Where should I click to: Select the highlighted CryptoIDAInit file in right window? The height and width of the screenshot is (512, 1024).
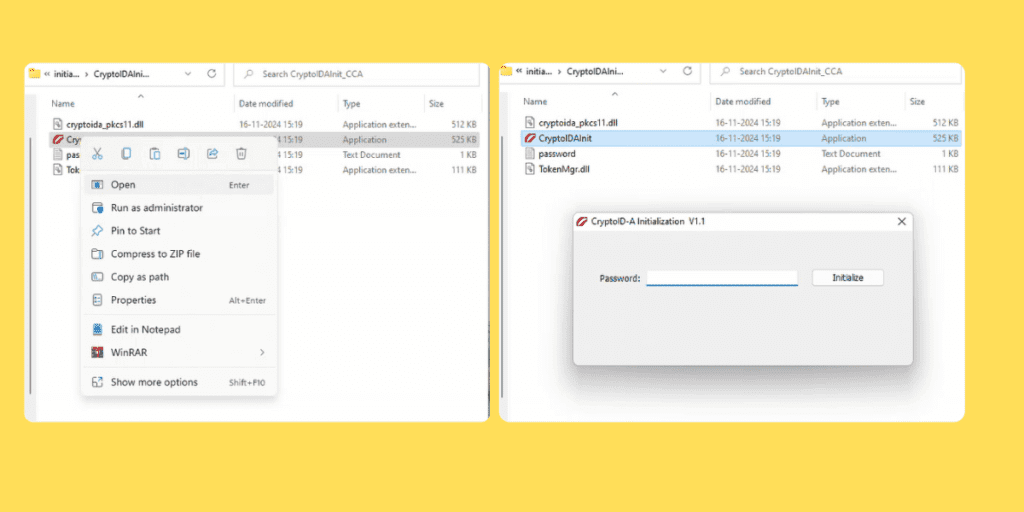[x=565, y=138]
